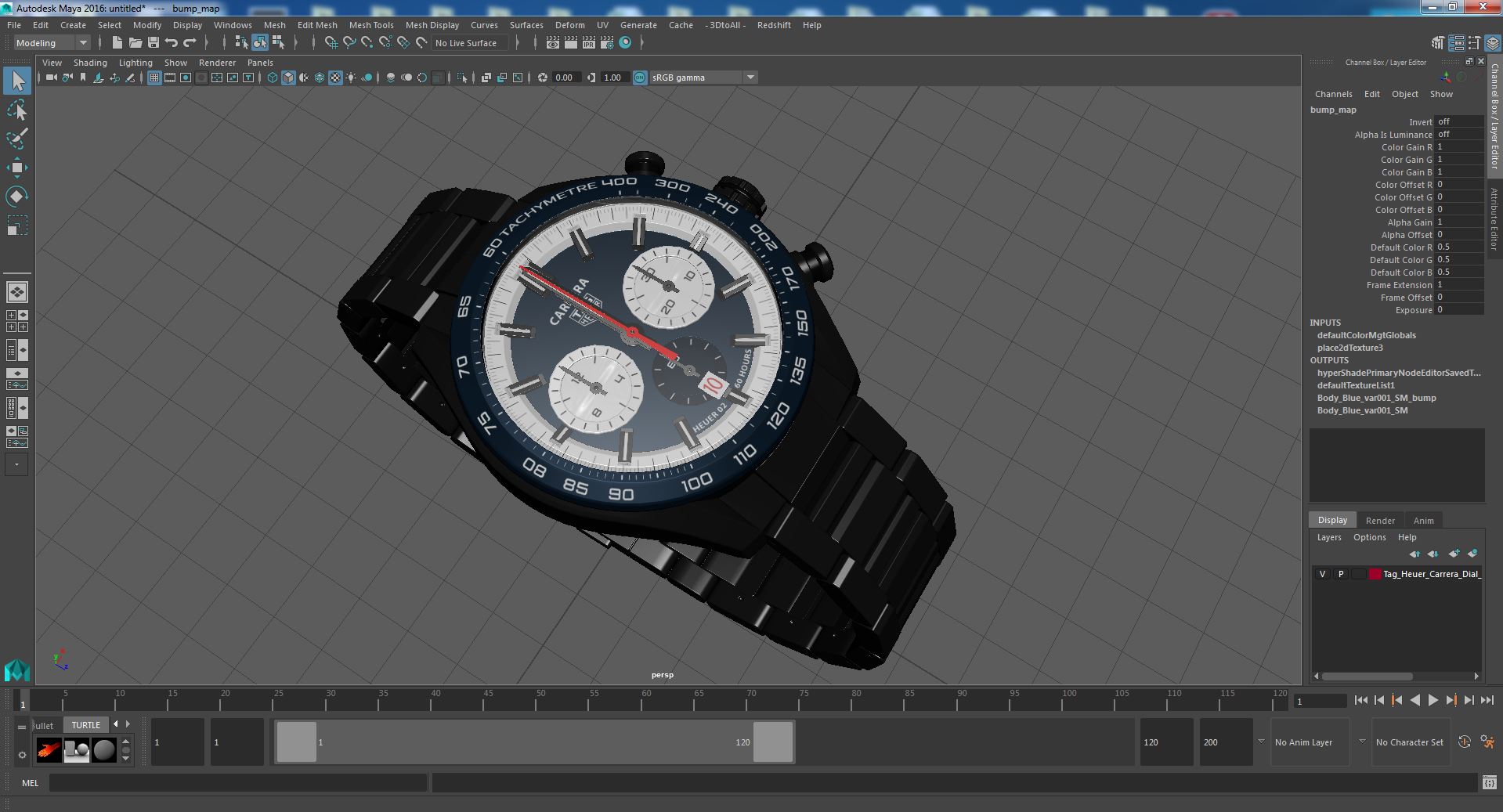Image resolution: width=1503 pixels, height=812 pixels.
Task: Open the Script Editor icon at bottom right
Action: (1489, 782)
